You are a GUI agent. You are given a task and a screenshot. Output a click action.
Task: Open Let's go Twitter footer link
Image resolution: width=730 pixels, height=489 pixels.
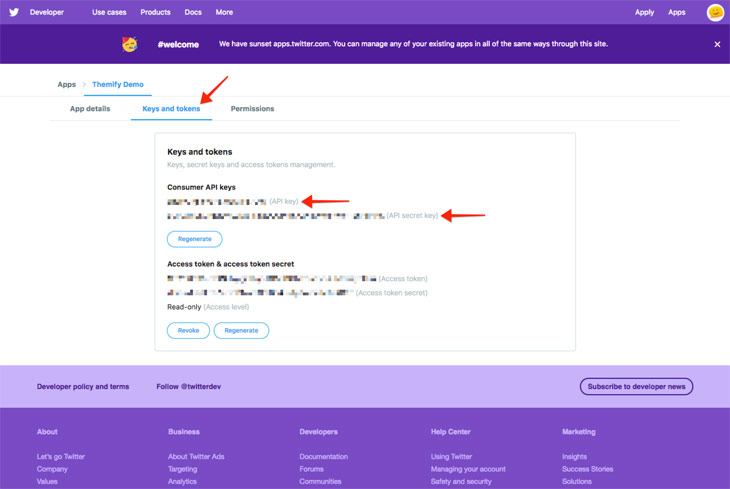61,456
